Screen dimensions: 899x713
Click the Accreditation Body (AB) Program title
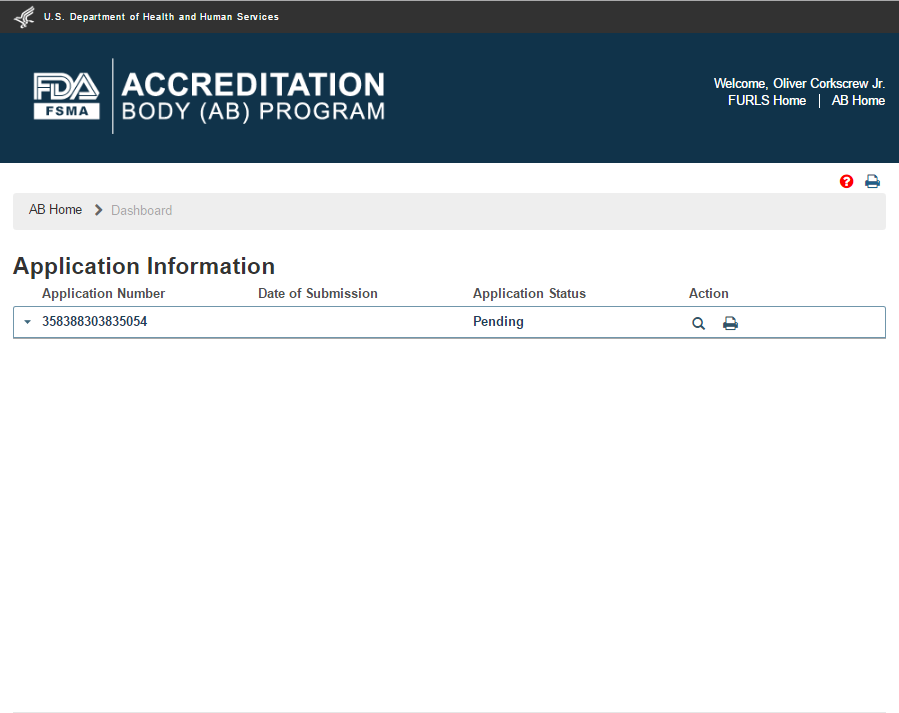[253, 96]
